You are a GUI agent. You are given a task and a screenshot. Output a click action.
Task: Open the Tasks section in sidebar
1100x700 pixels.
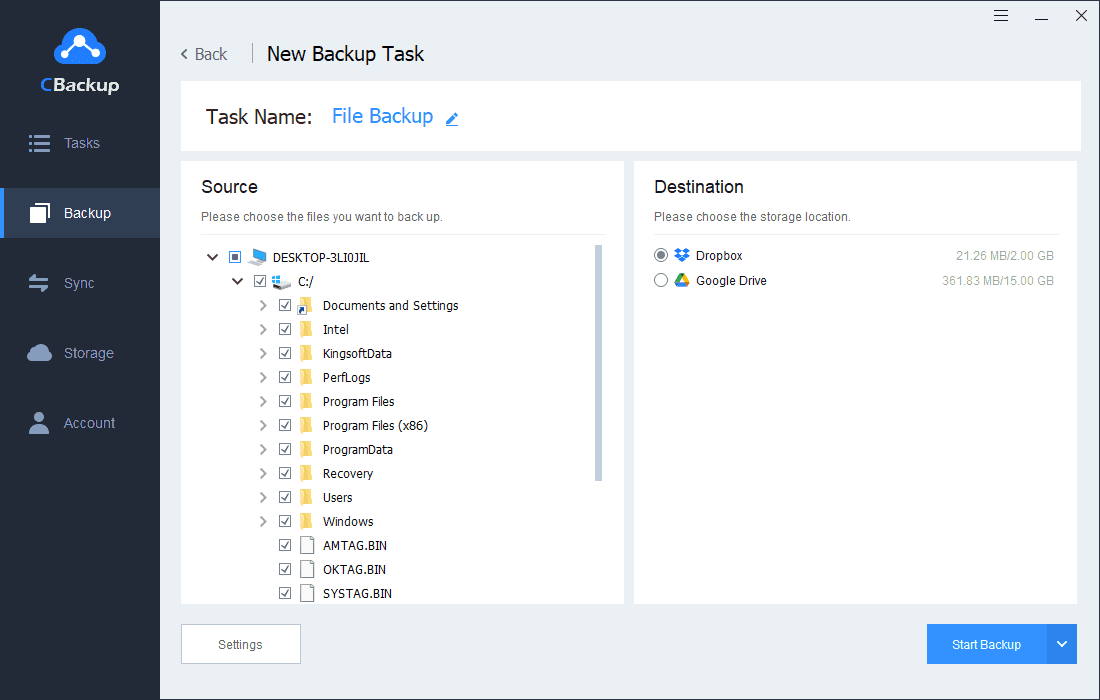(80, 143)
